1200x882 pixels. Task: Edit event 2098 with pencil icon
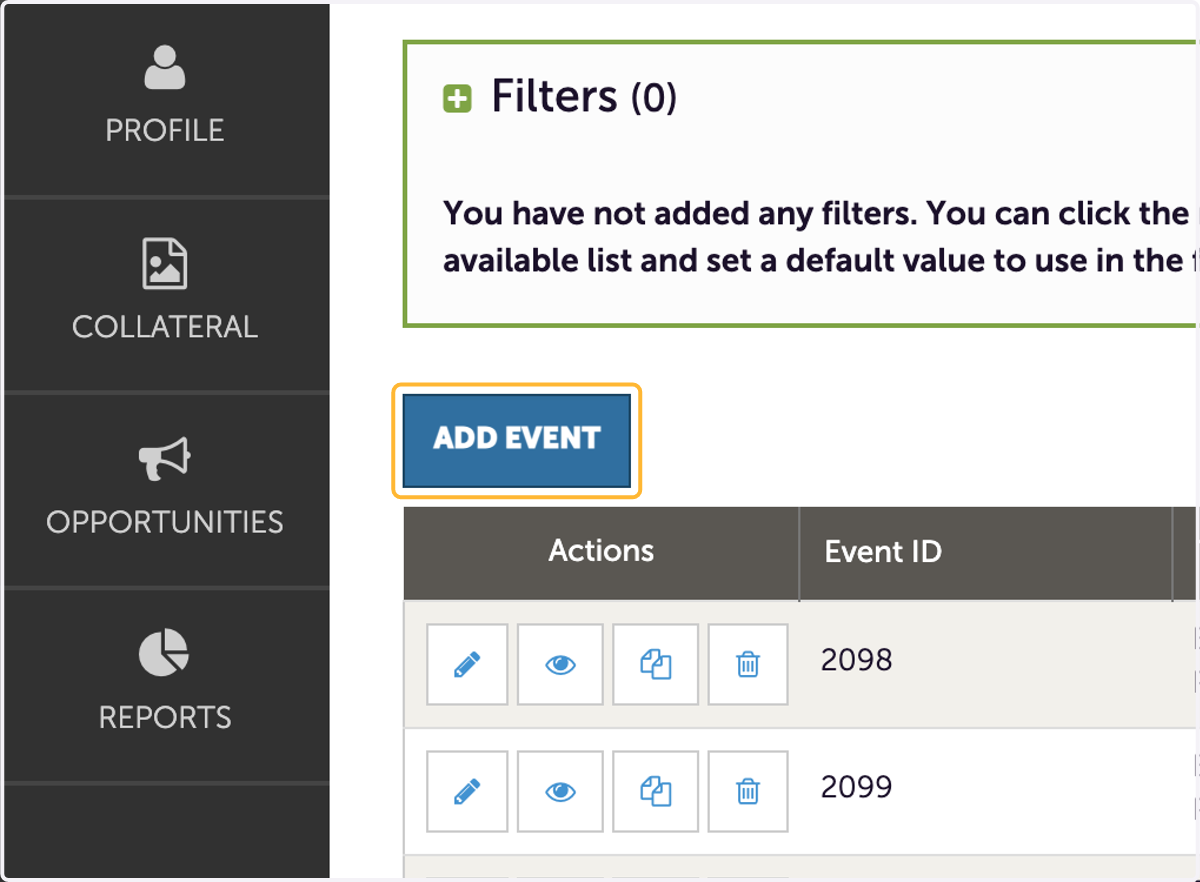(467, 665)
